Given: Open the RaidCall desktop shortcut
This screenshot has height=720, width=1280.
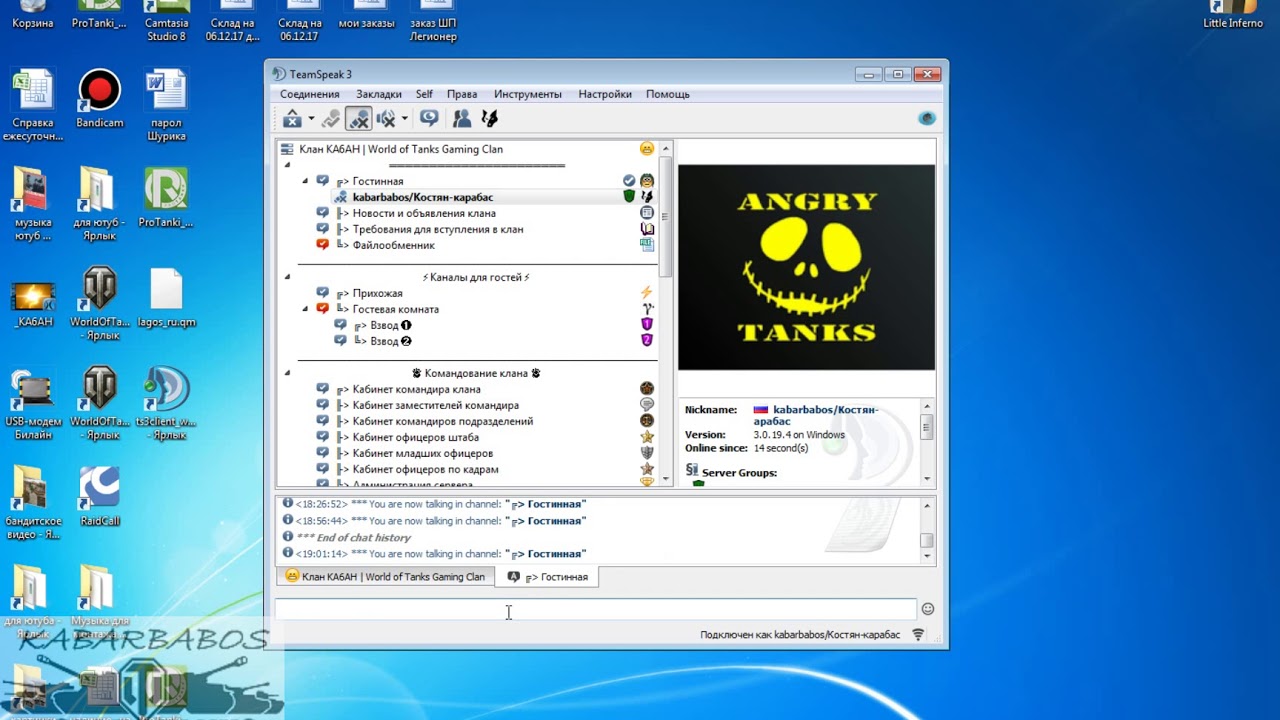Looking at the screenshot, I should (99, 497).
